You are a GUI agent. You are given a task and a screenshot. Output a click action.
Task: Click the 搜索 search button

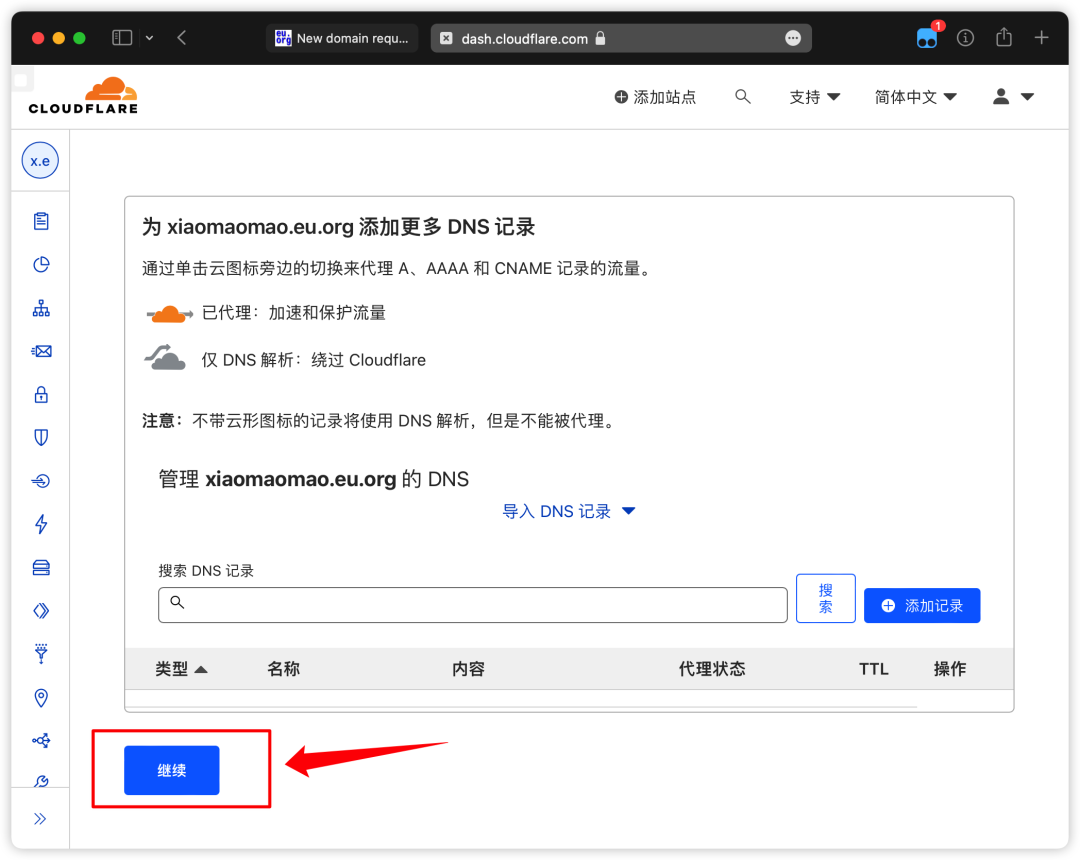click(x=825, y=598)
